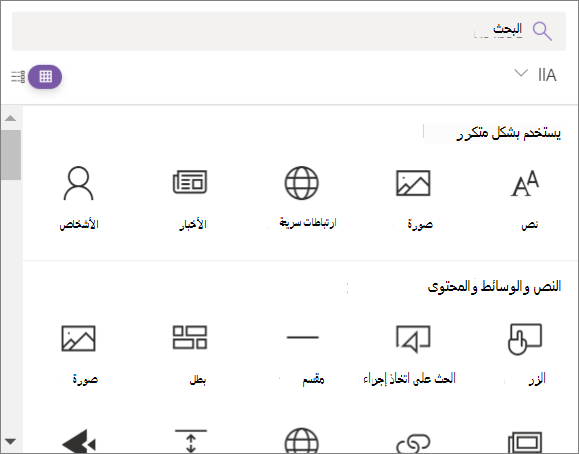Add the الأخبار news web part

pos(190,182)
